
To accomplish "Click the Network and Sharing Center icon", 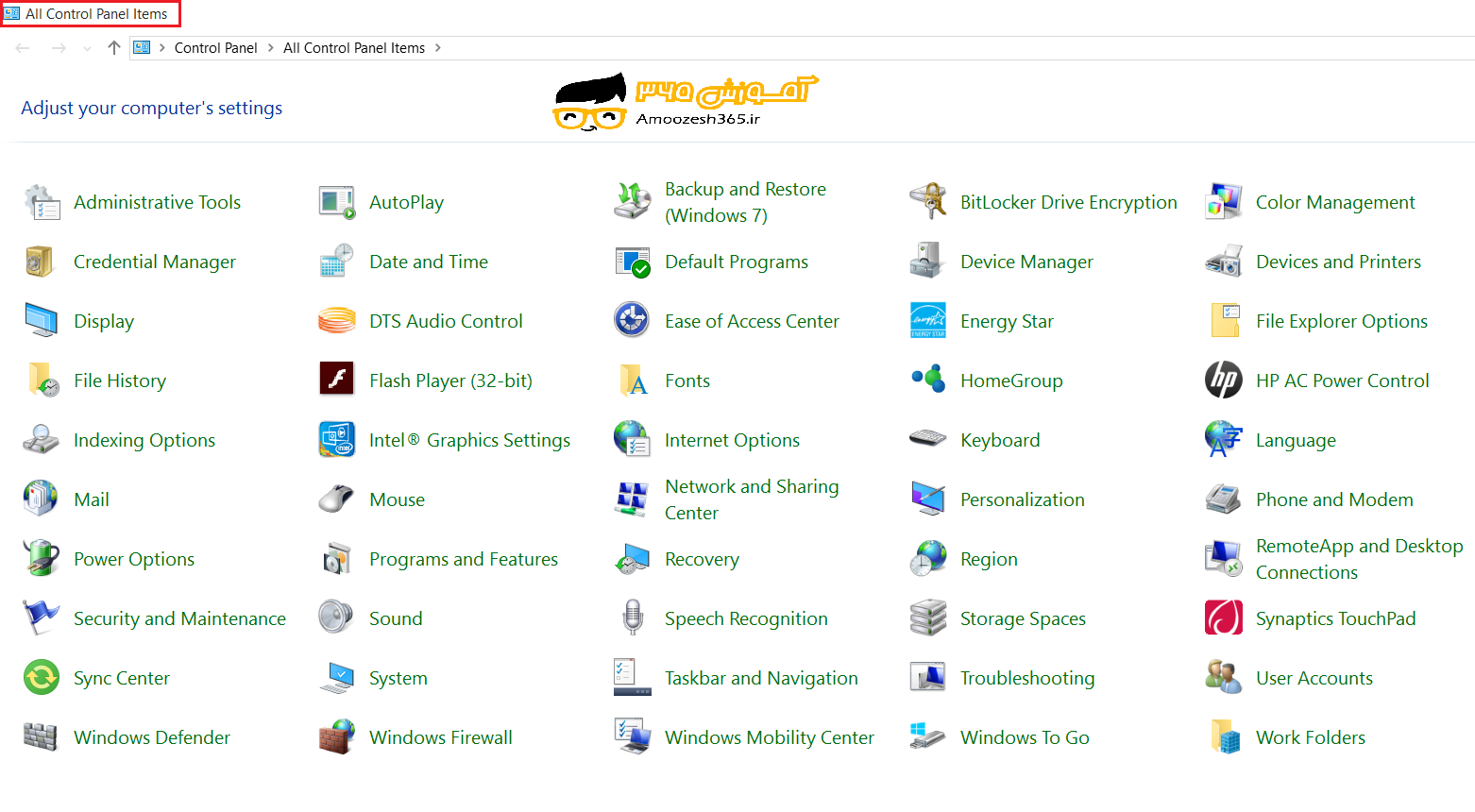I will point(633,499).
